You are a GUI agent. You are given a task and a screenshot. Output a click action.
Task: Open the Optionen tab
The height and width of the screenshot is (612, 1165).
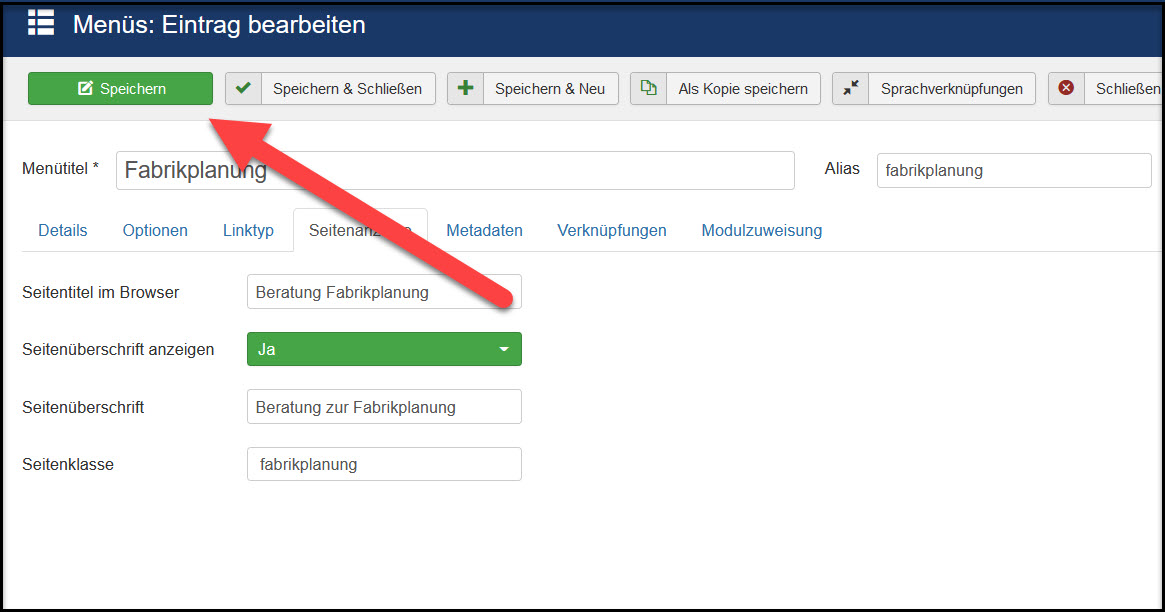(x=155, y=230)
